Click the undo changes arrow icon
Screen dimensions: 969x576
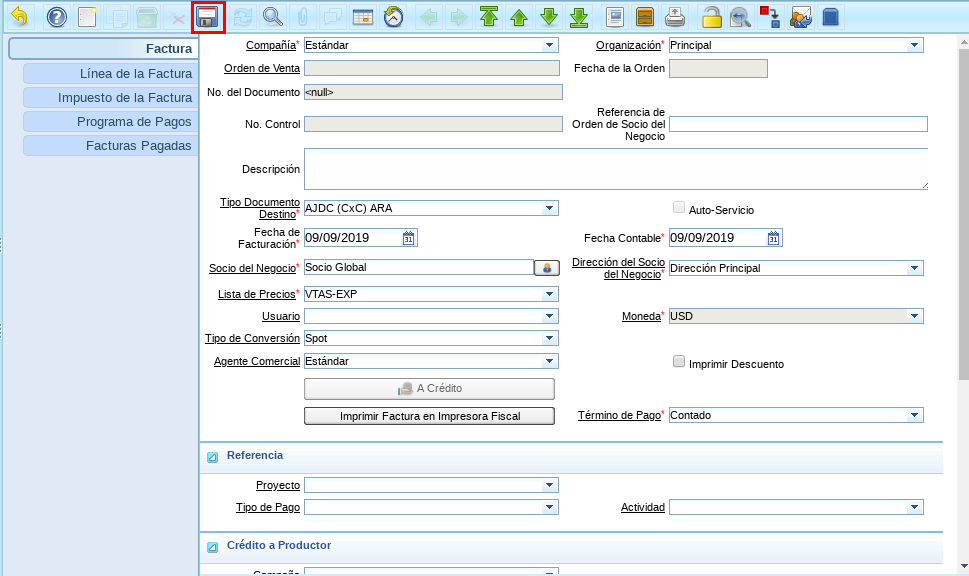tap(20, 17)
